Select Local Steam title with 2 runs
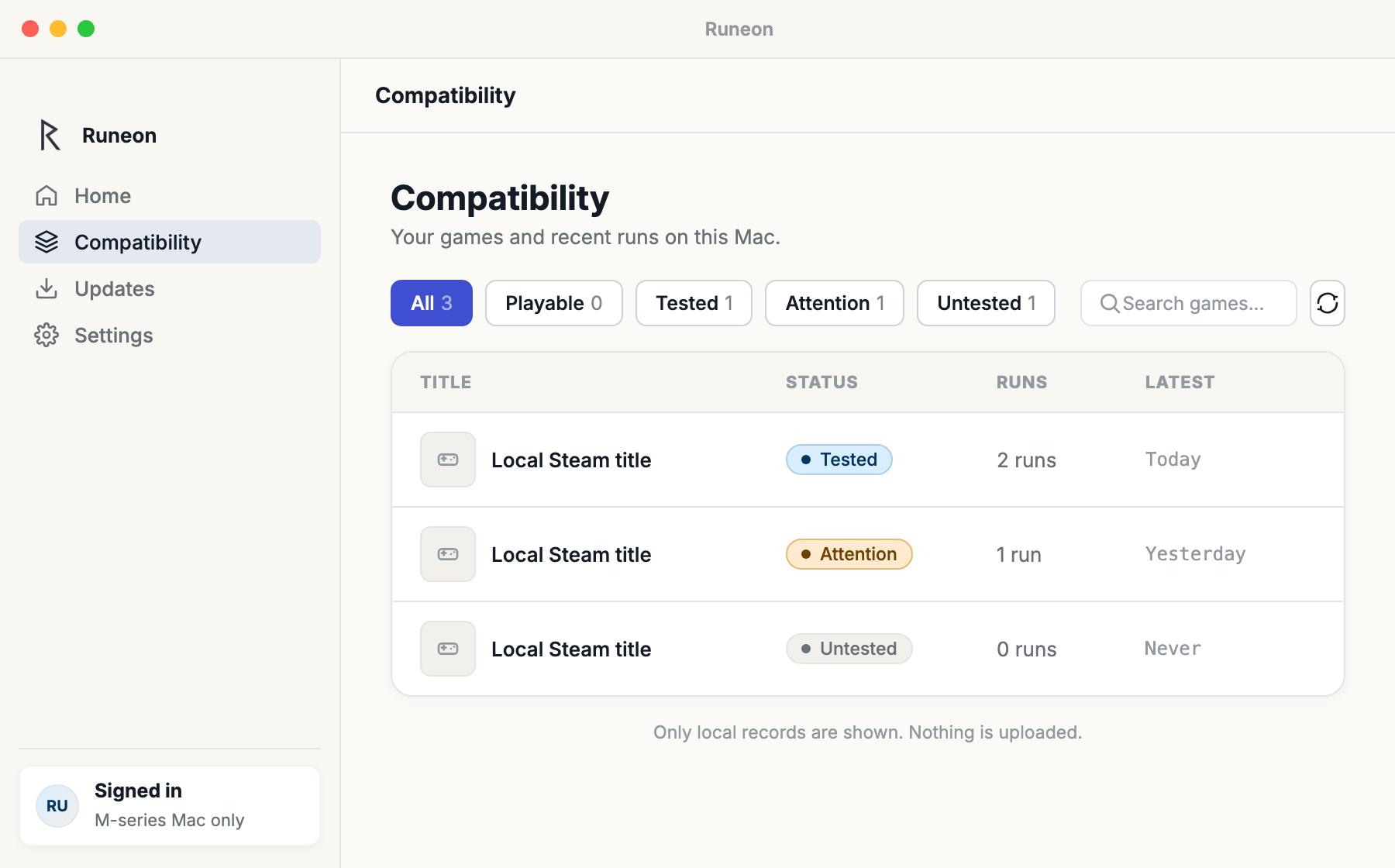 pyautogui.click(x=868, y=460)
